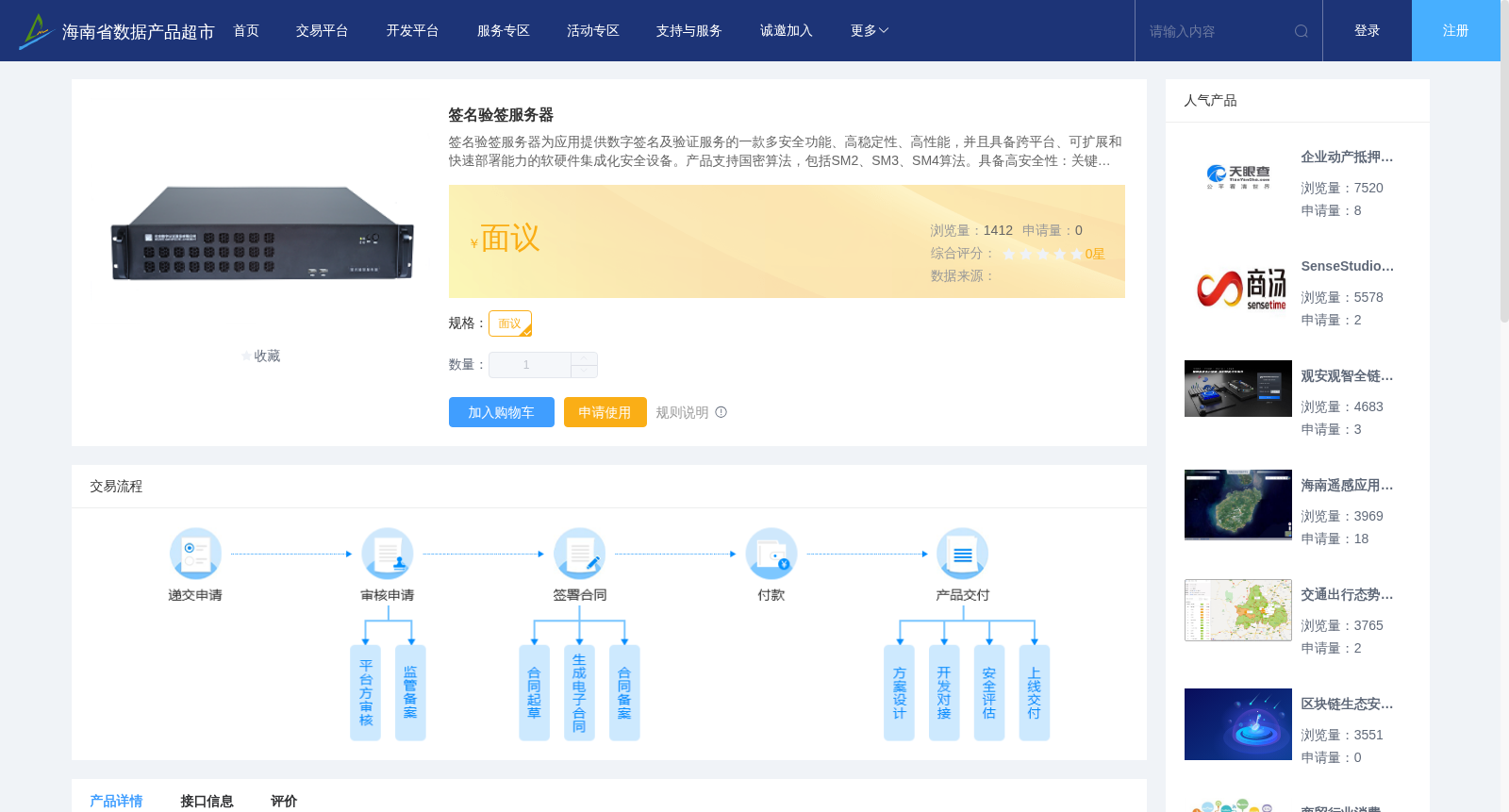The width and height of the screenshot is (1509, 812).
Task: Switch to 产品详情 tab
Action: [116, 801]
